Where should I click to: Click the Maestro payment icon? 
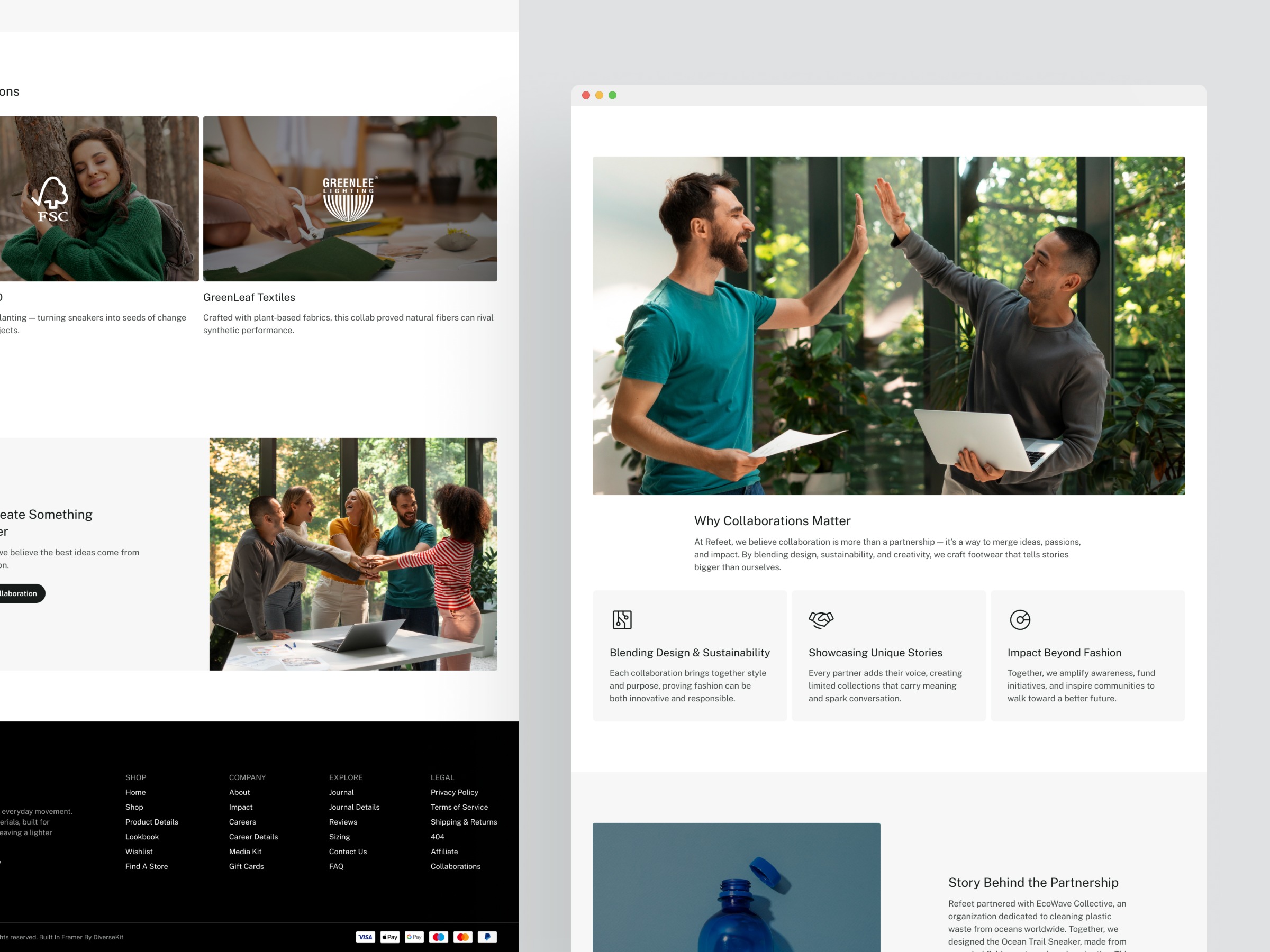coord(439,937)
